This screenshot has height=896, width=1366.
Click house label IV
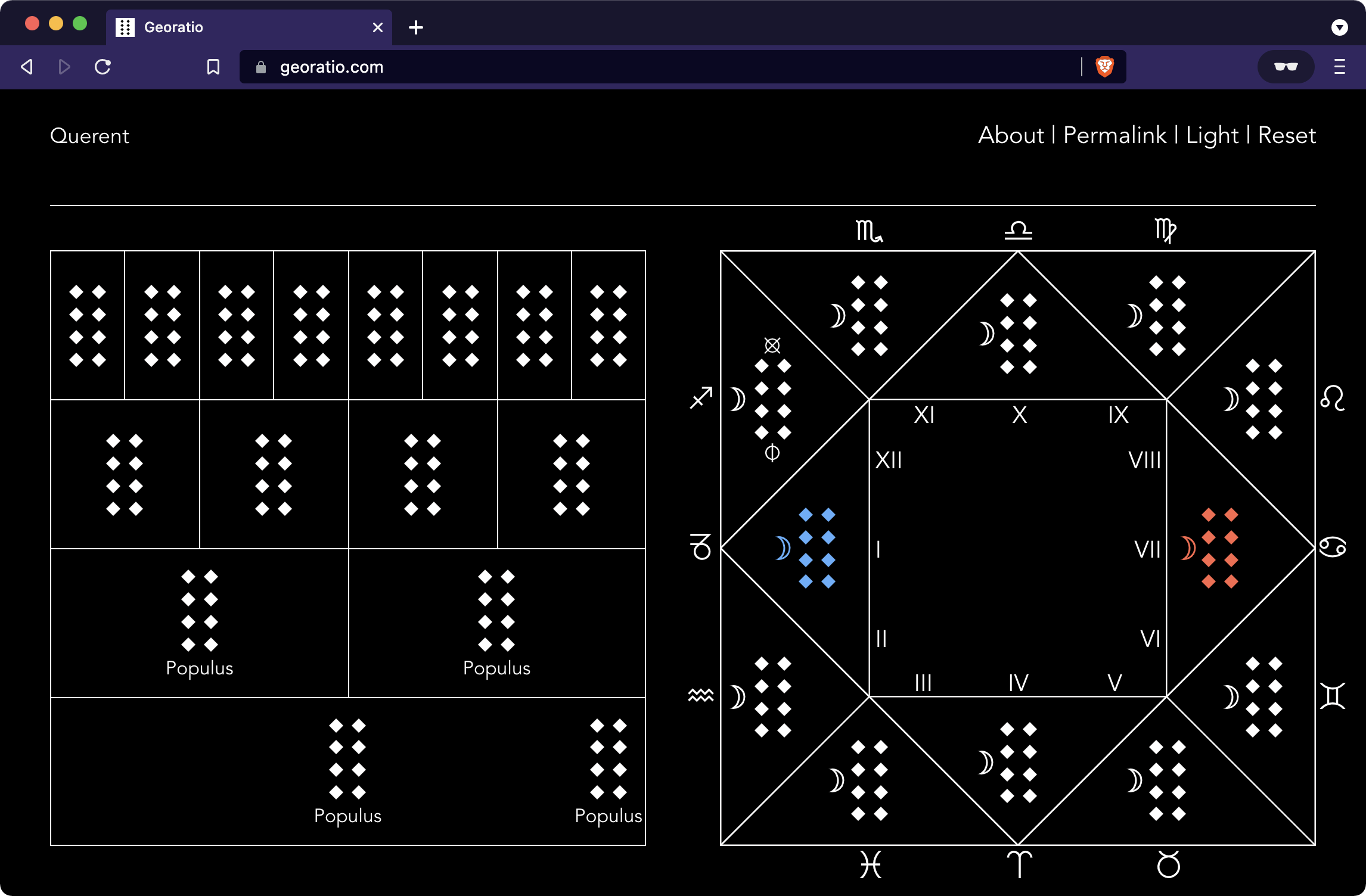(x=1019, y=683)
